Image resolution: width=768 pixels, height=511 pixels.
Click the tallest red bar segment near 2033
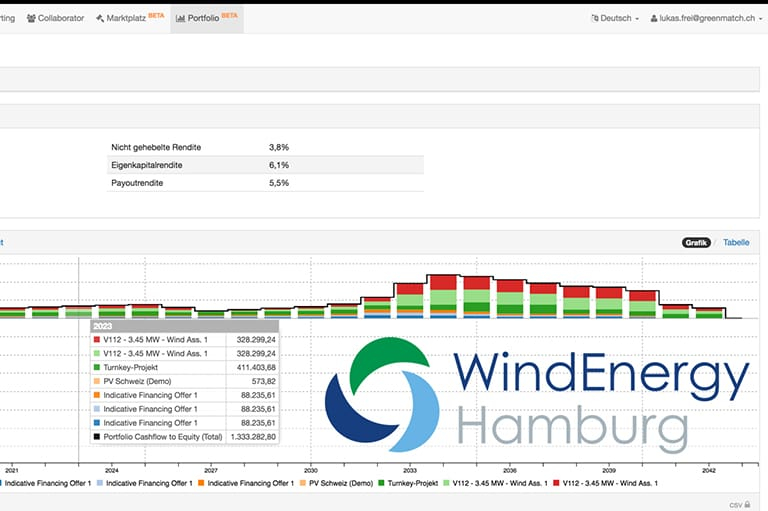coord(442,282)
